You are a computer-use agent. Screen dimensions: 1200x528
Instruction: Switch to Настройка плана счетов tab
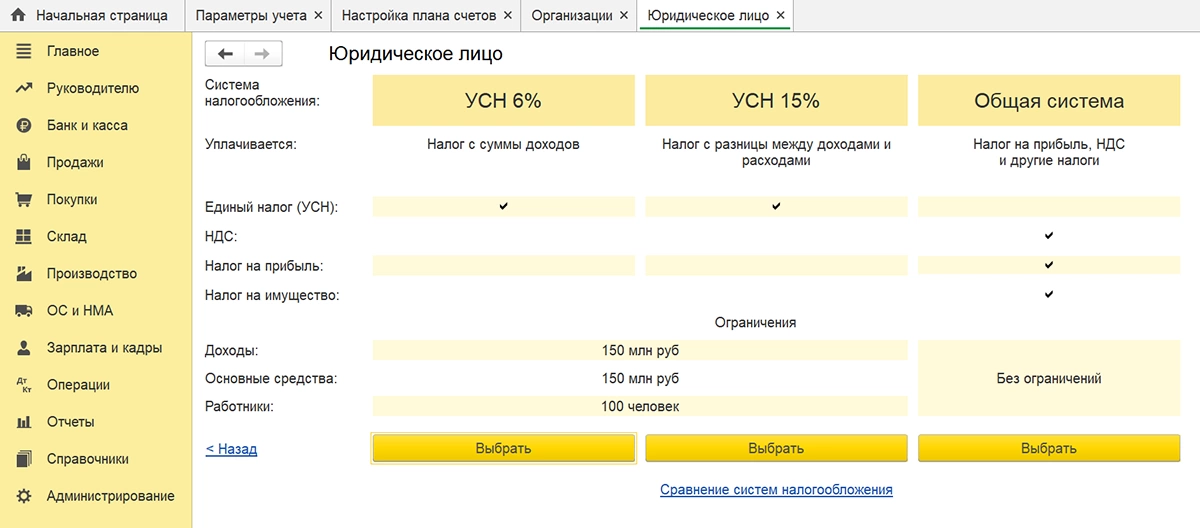pyautogui.click(x=419, y=16)
